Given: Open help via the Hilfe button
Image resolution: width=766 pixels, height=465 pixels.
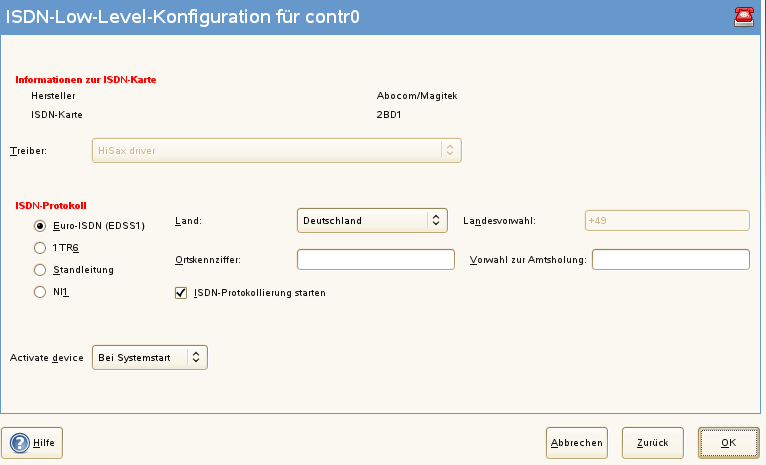Looking at the screenshot, I should [33, 441].
